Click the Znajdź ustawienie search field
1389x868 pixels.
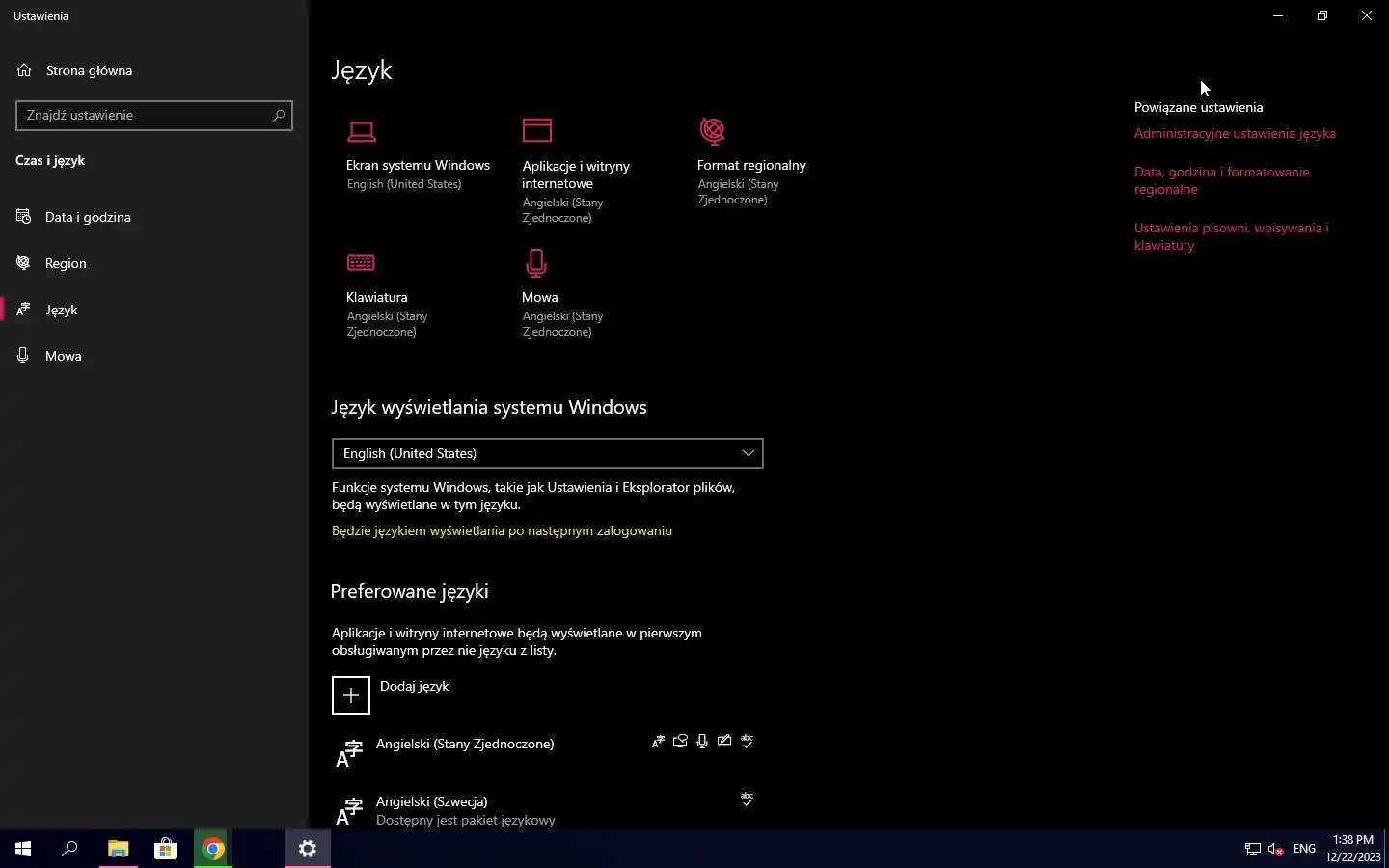(154, 116)
